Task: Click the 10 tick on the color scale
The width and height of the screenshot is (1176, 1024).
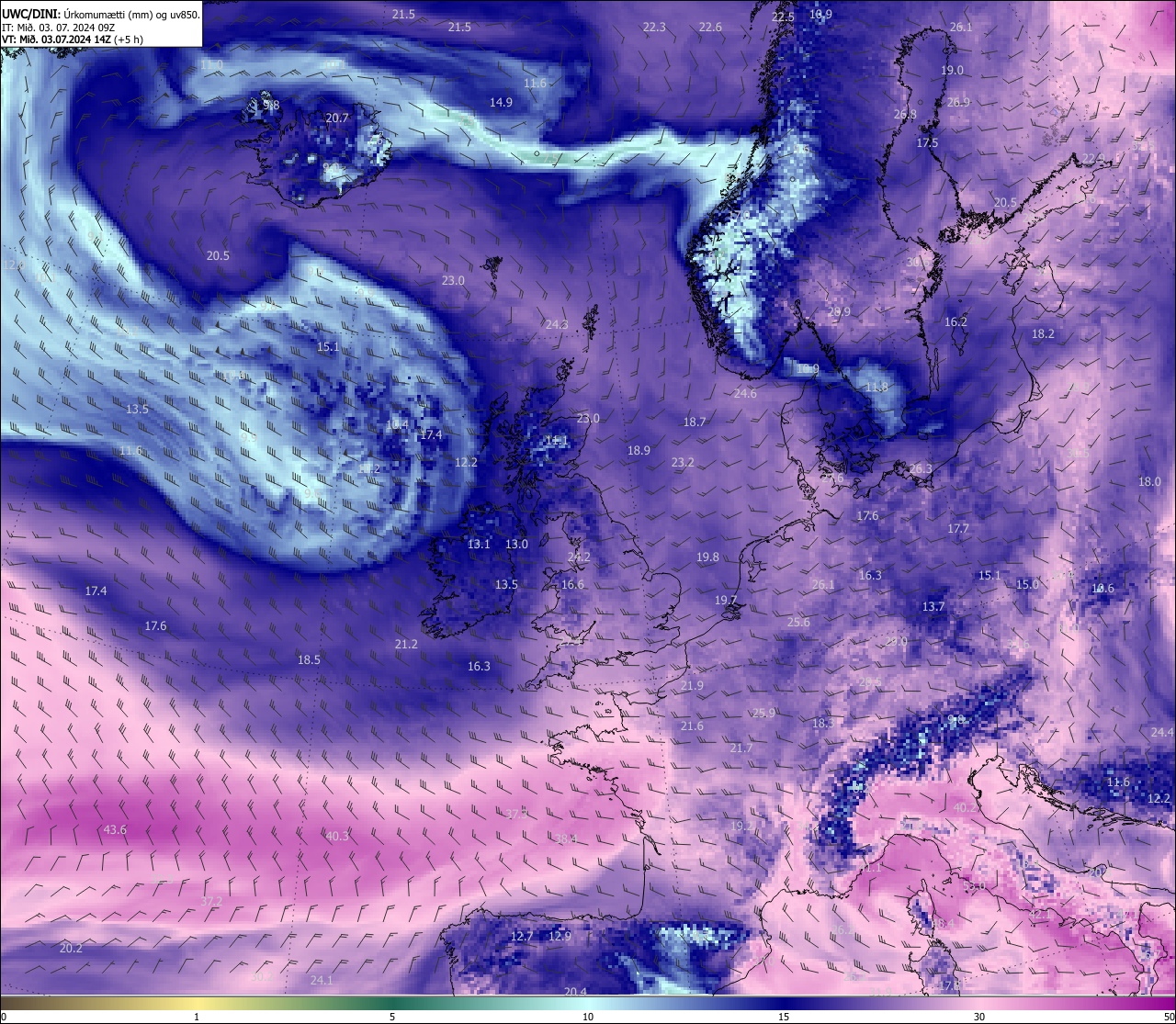Action: (x=588, y=1017)
